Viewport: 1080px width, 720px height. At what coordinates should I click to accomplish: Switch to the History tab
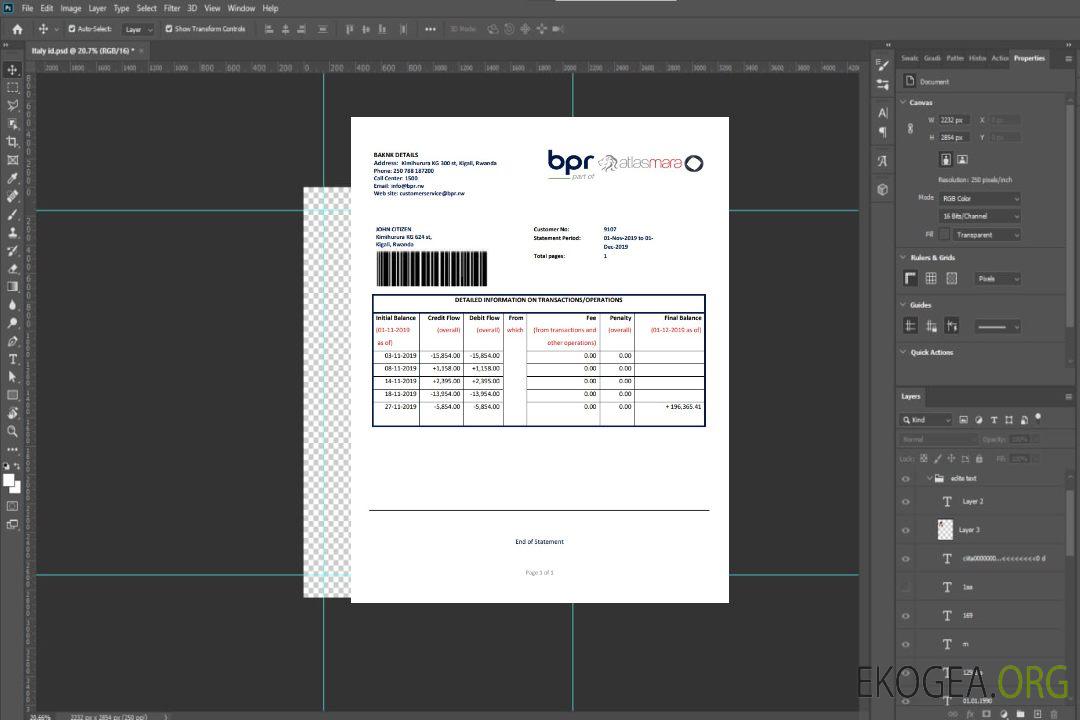pos(977,58)
